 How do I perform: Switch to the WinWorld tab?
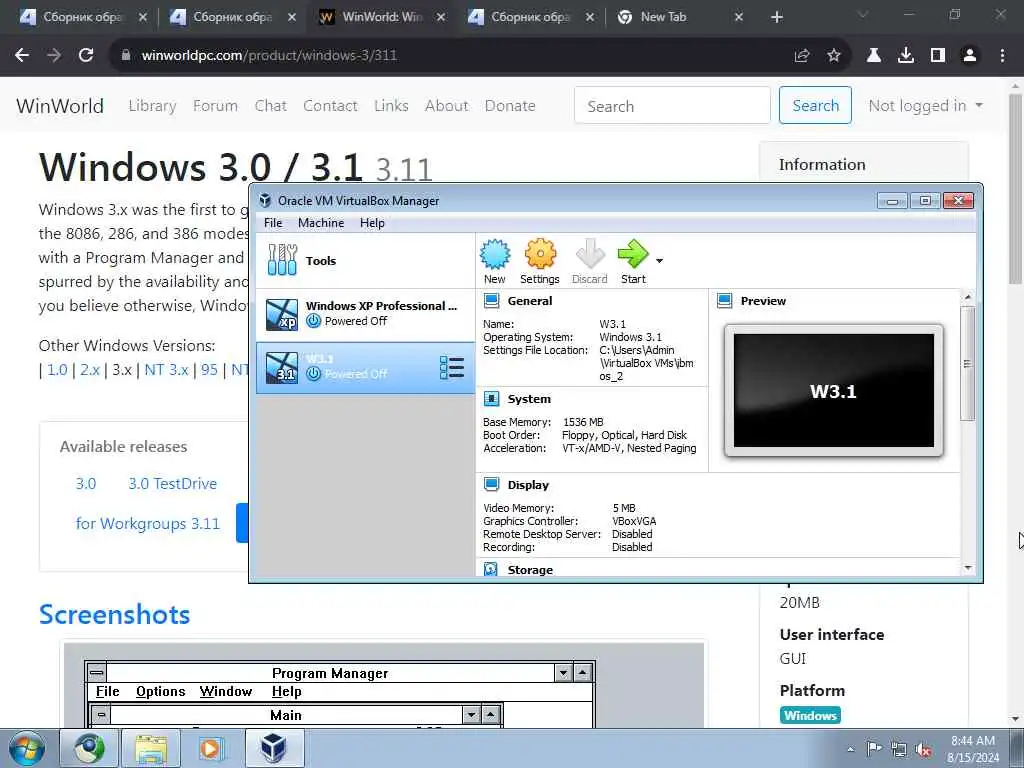(382, 17)
